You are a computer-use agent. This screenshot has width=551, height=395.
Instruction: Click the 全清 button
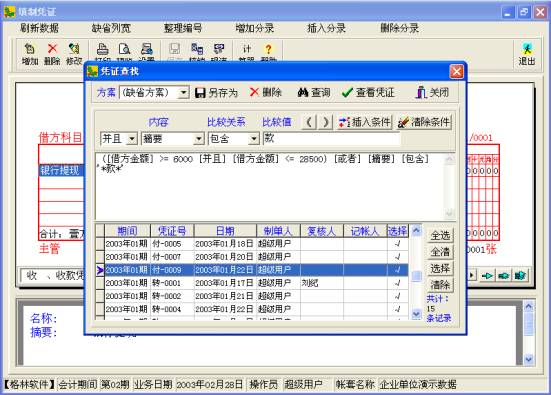440,252
